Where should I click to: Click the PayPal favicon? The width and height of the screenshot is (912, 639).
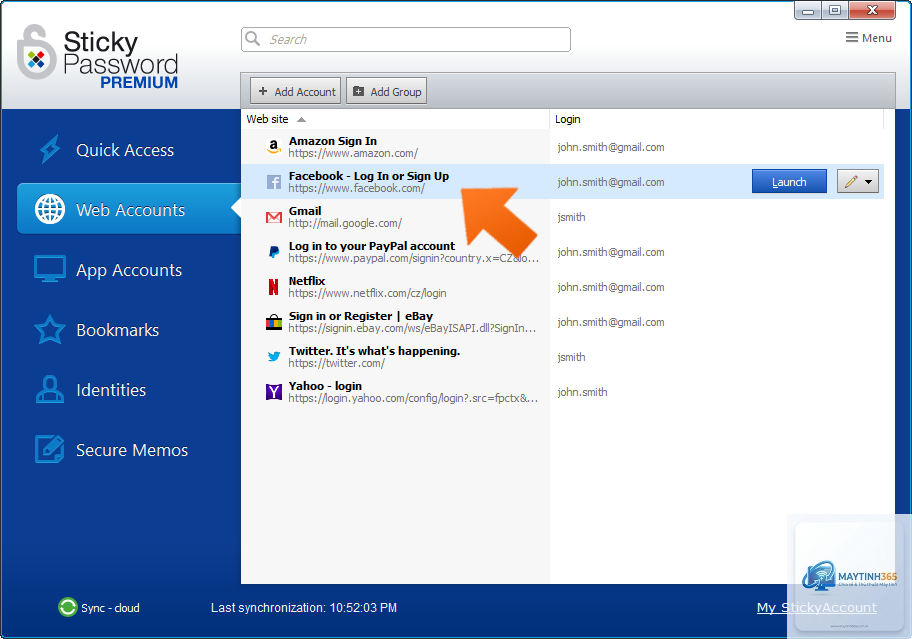(x=273, y=252)
